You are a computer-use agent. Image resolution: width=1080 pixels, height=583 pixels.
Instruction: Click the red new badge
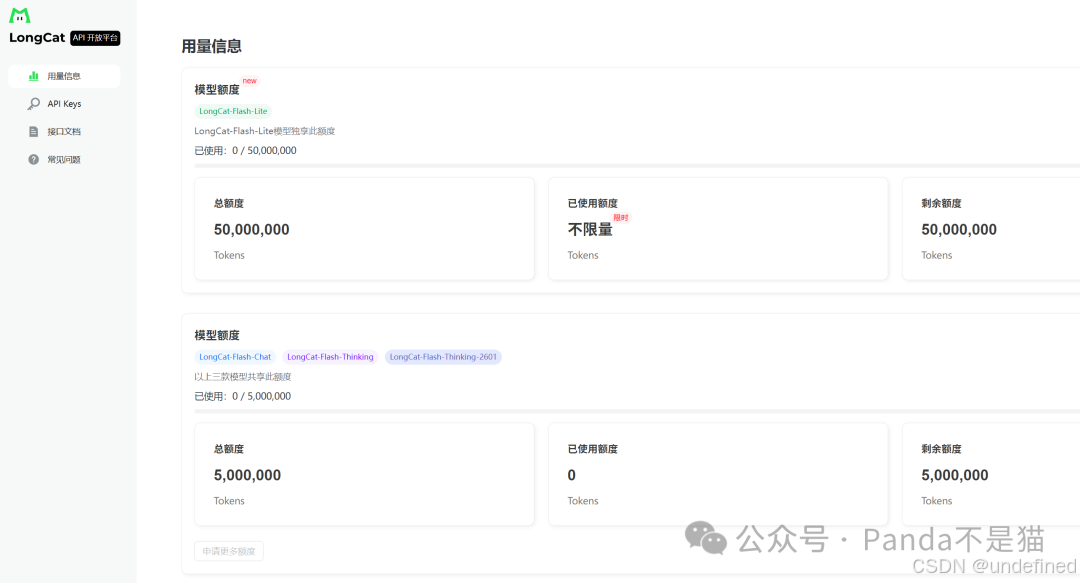[x=249, y=81]
